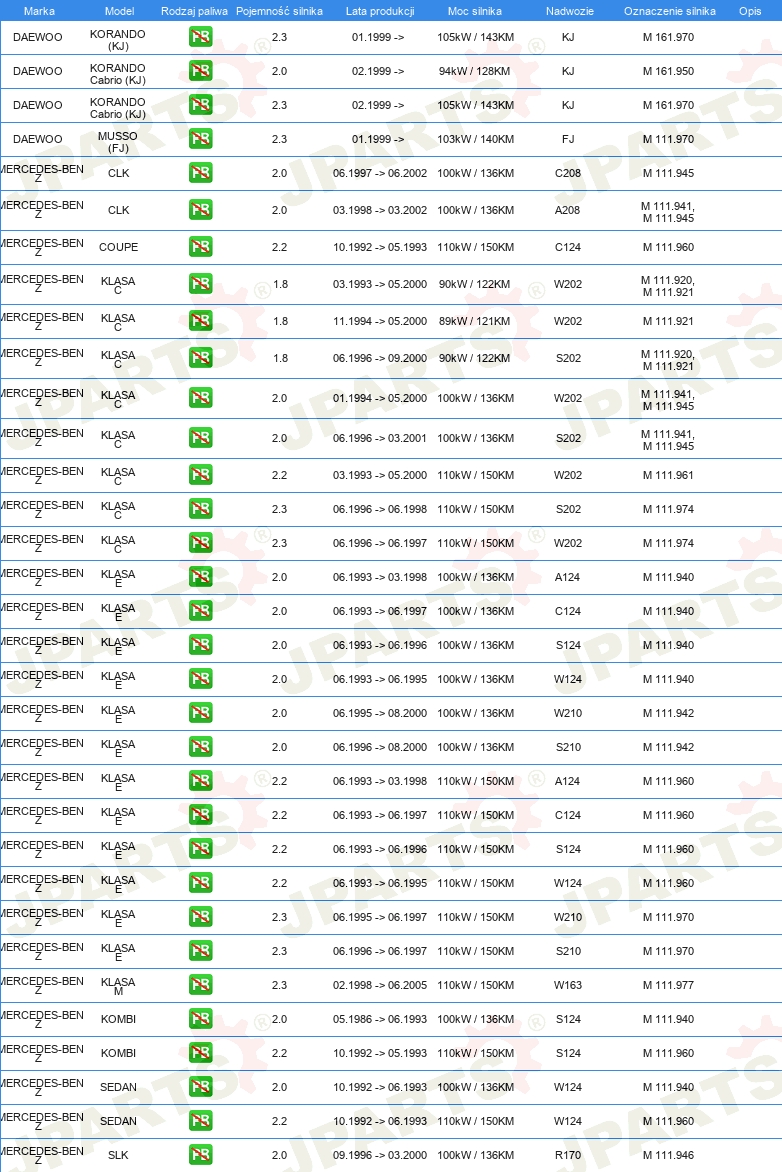Click the fuel icon for KLASA C 1.8 S202

200,358
